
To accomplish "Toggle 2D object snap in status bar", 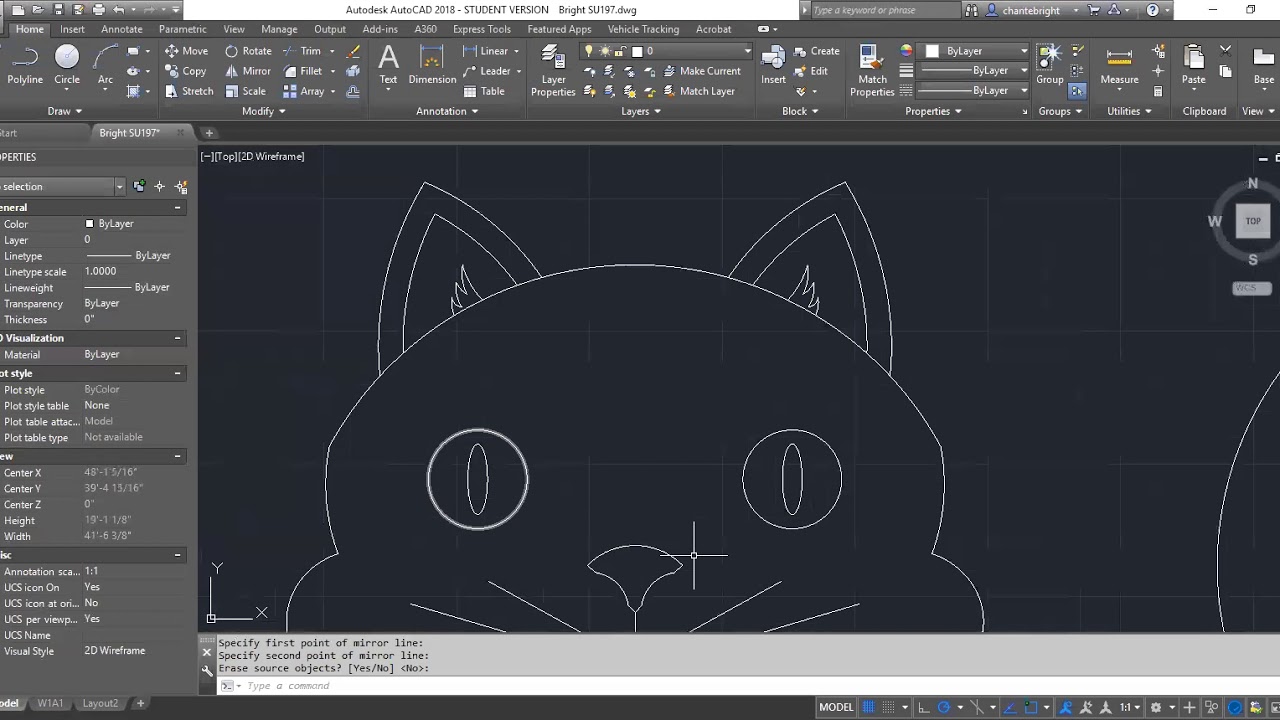I will tap(1031, 707).
